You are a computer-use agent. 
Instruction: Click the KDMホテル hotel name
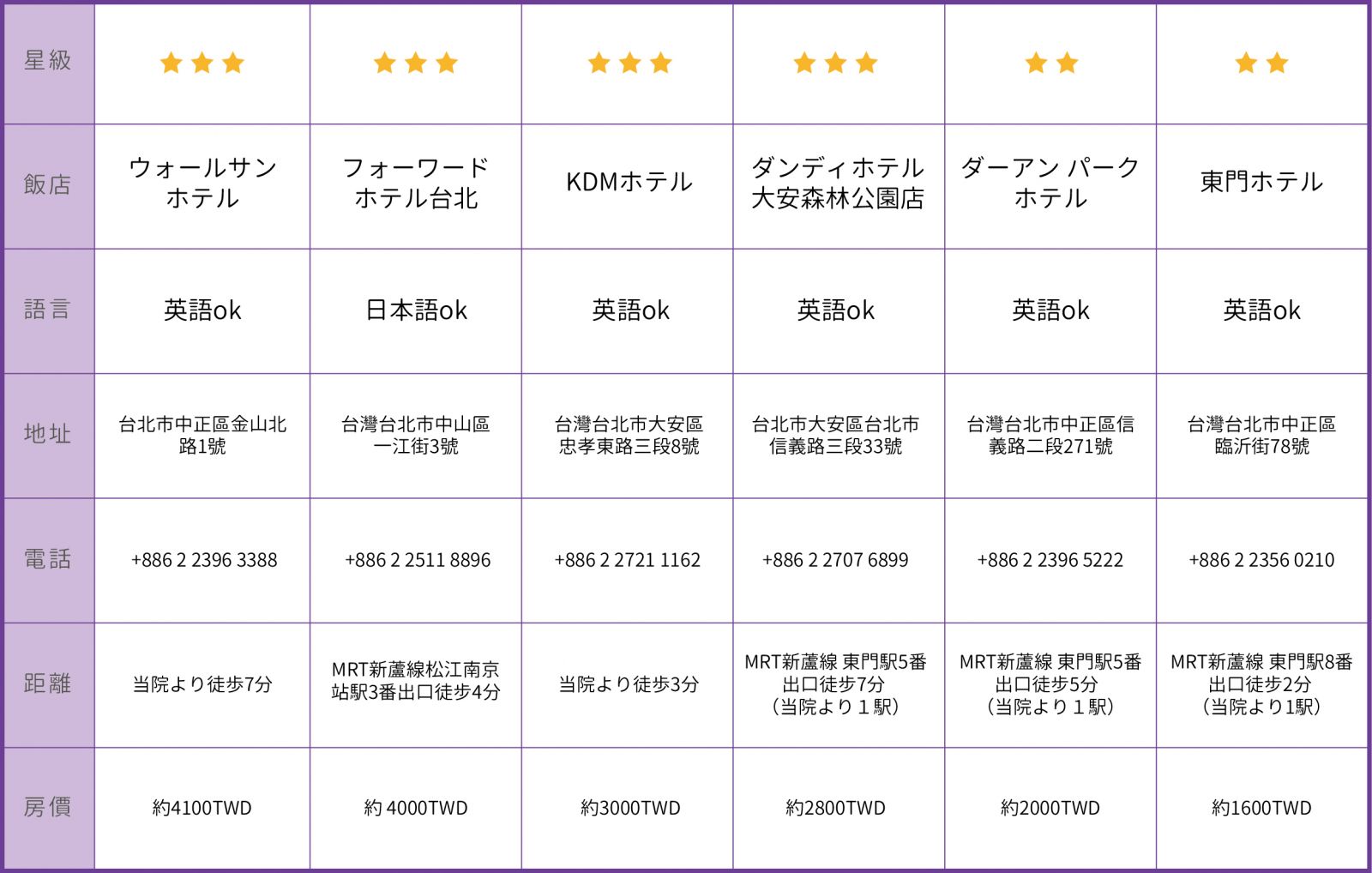[629, 182]
